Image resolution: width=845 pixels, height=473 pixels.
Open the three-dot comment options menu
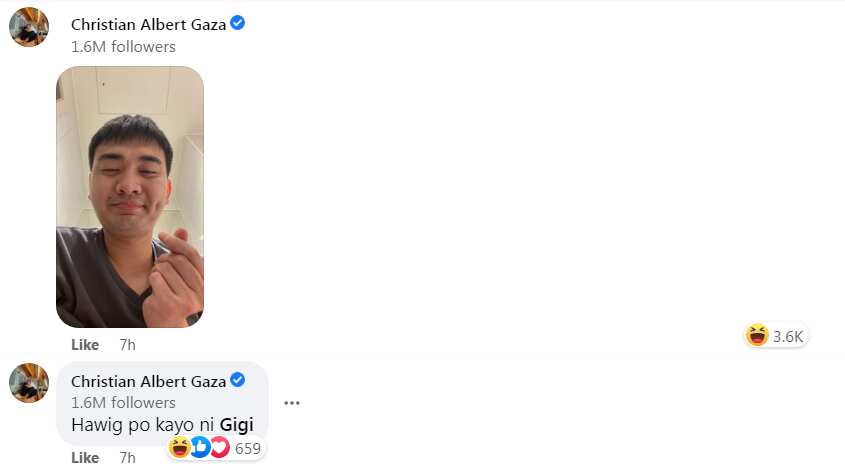coord(292,403)
